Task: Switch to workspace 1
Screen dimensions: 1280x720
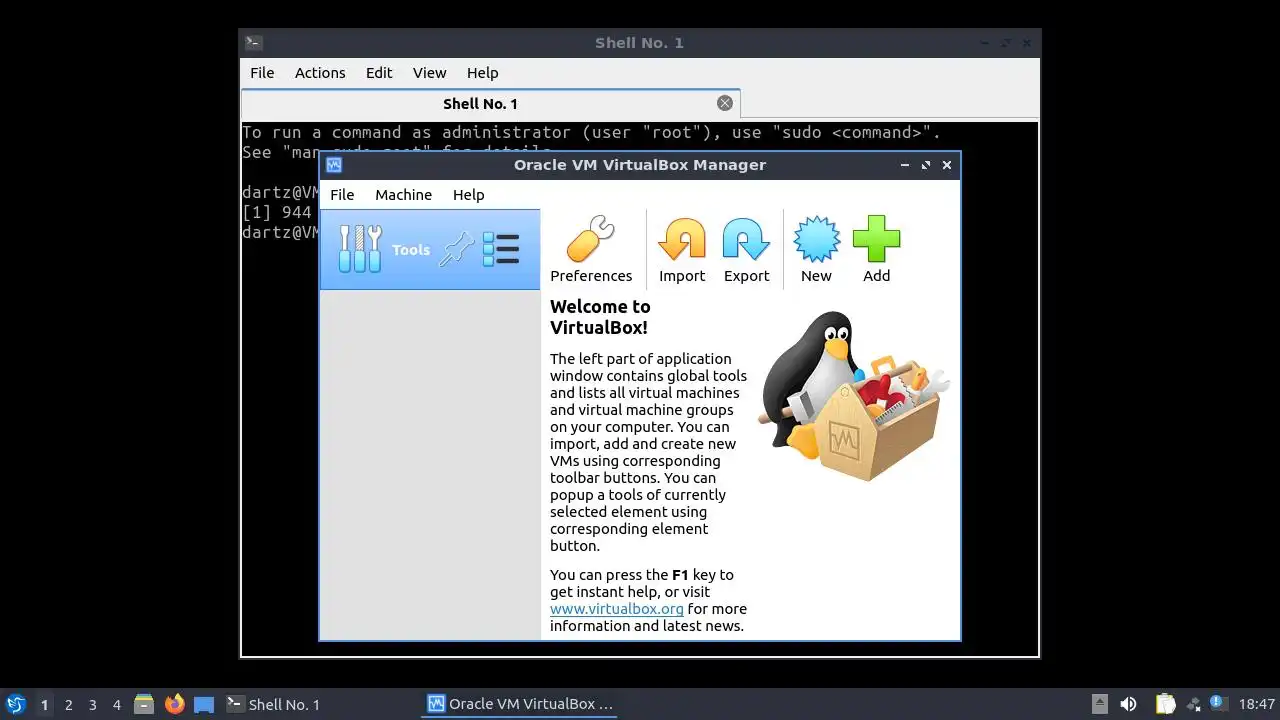Action: (x=44, y=705)
